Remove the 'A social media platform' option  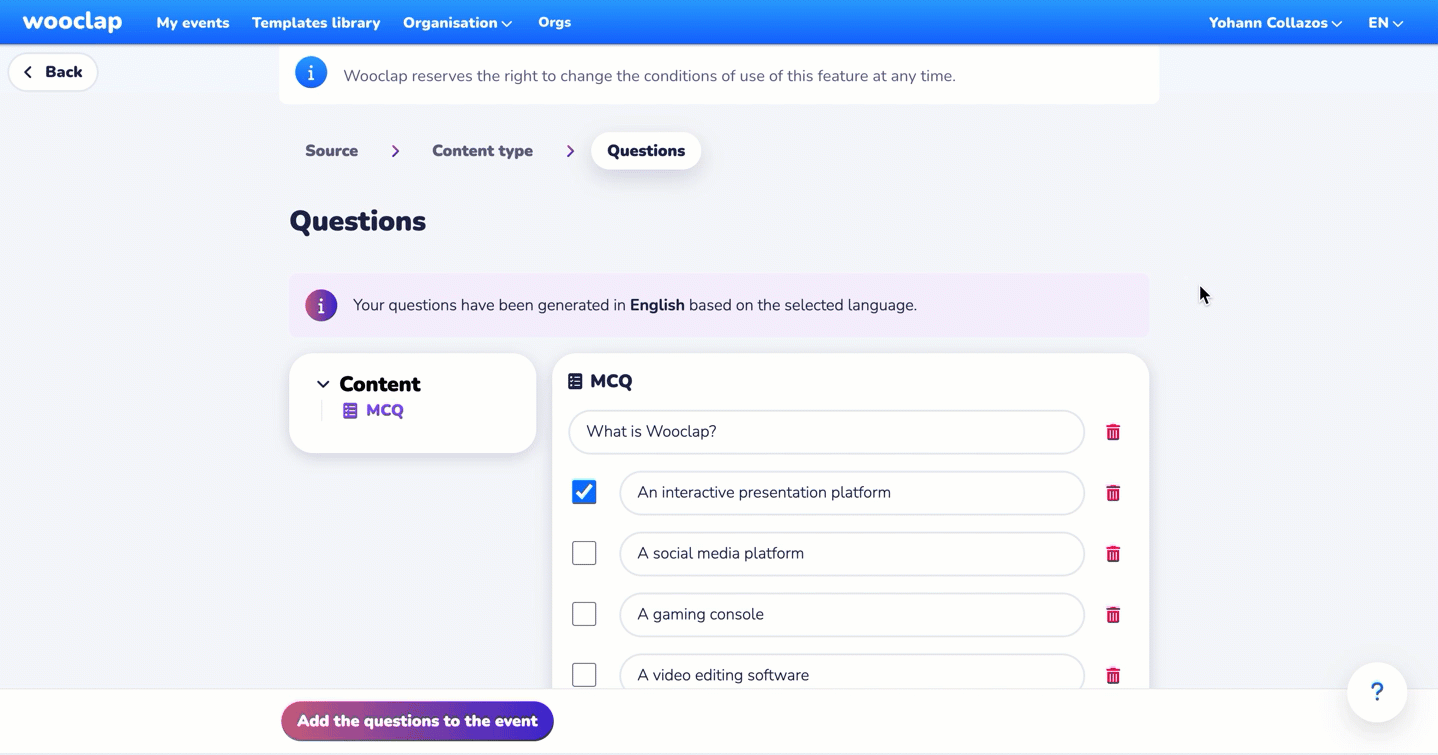click(1113, 554)
